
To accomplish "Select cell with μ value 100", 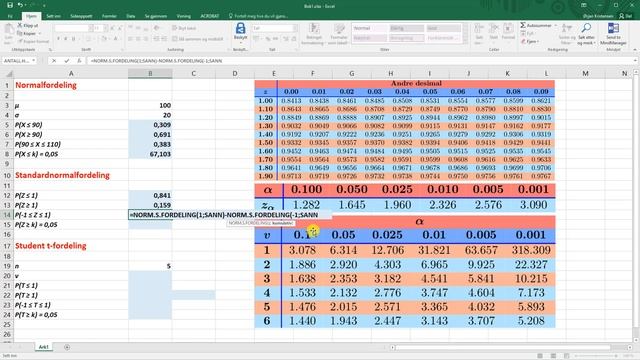I will pyautogui.click(x=150, y=105).
